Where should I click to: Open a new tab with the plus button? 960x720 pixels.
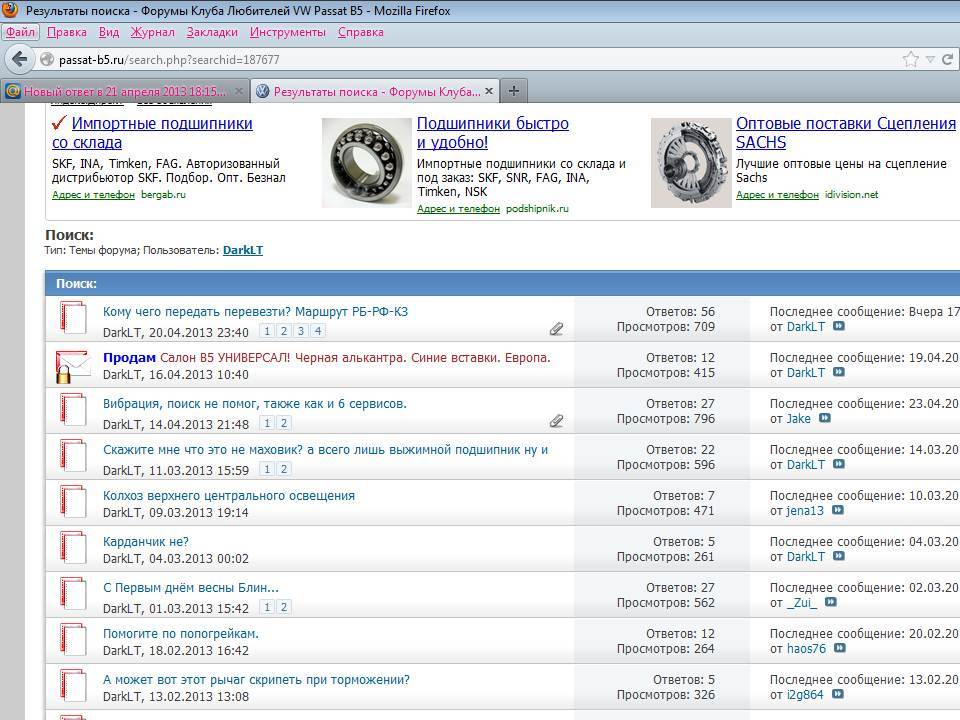coord(514,91)
